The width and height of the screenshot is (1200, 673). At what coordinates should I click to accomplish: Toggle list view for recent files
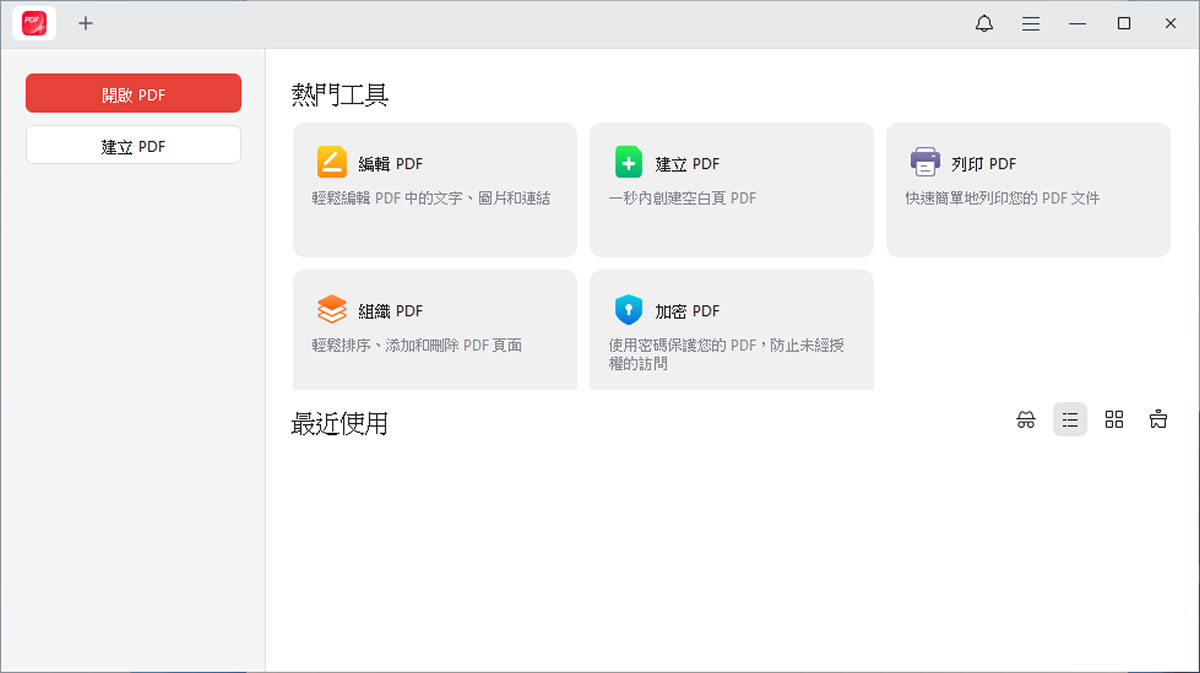1069,419
